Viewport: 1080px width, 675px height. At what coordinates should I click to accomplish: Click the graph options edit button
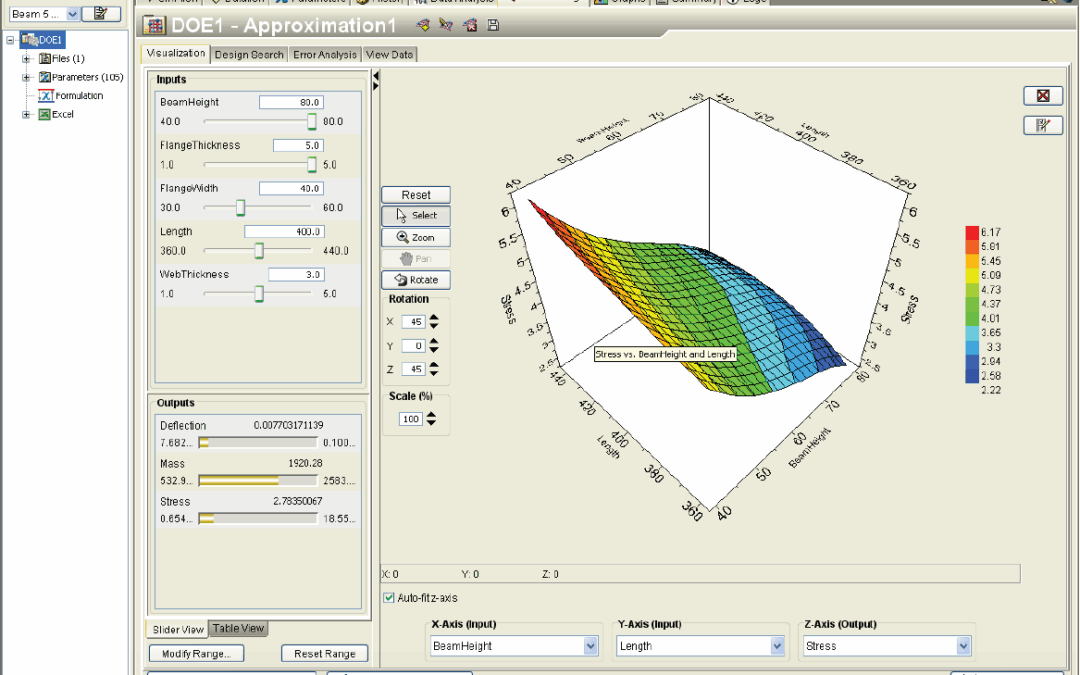click(1043, 125)
